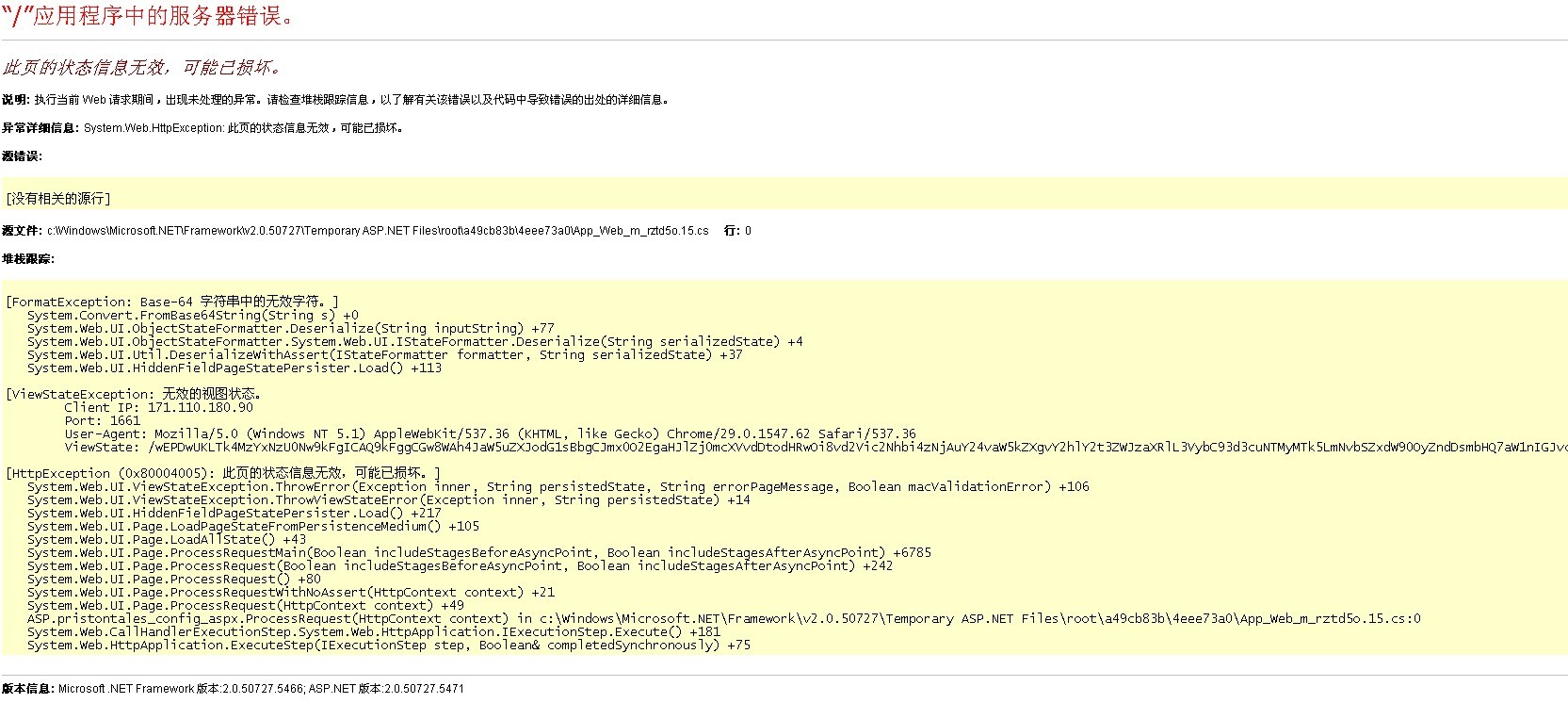Click the '堆栈跟踪:' stack trace label

tap(28, 259)
